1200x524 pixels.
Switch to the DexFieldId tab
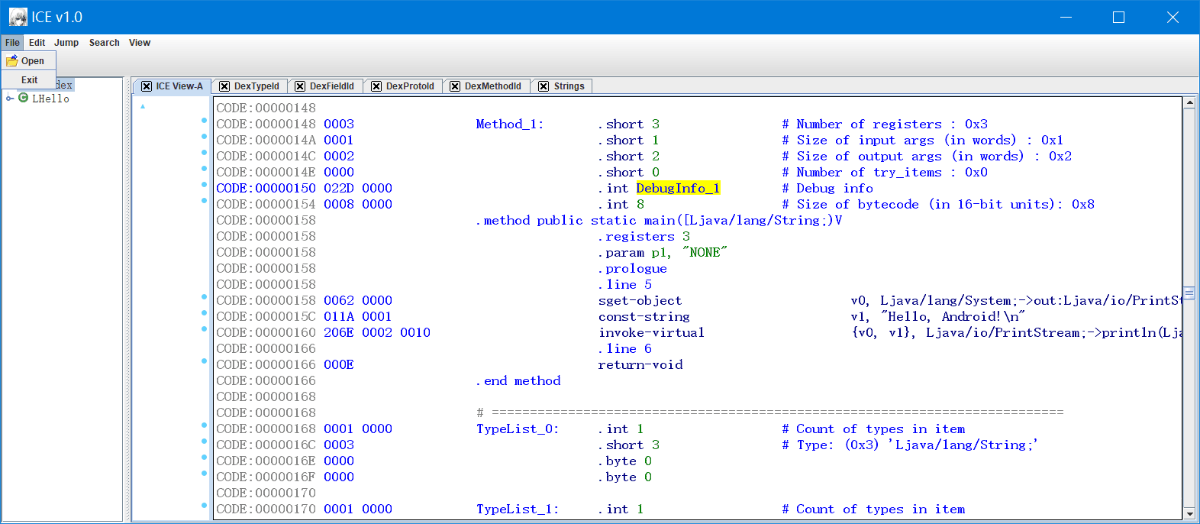(326, 86)
